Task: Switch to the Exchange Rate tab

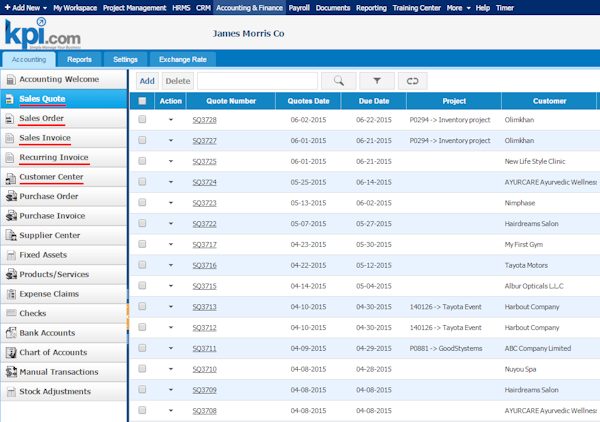Action: (183, 59)
